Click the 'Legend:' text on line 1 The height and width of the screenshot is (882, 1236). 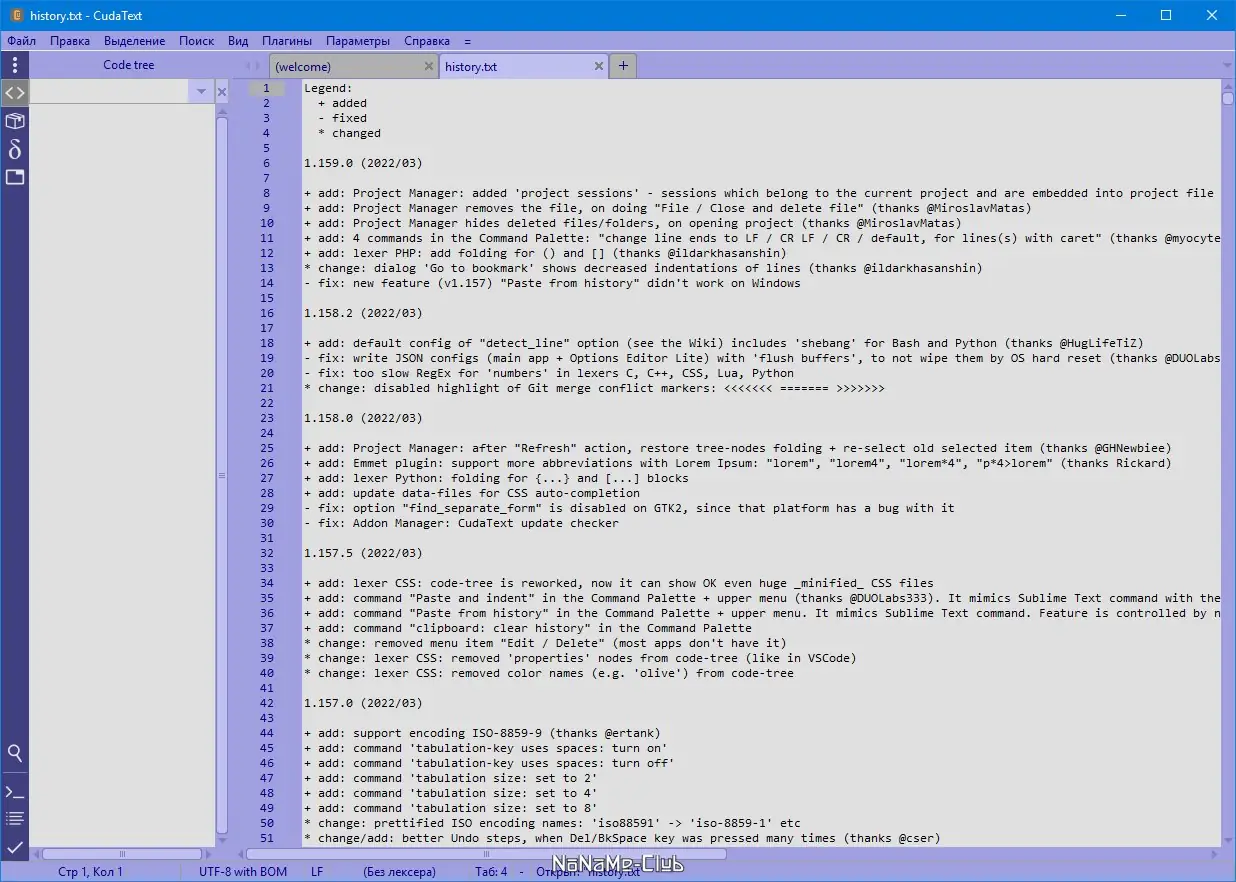[x=328, y=88]
